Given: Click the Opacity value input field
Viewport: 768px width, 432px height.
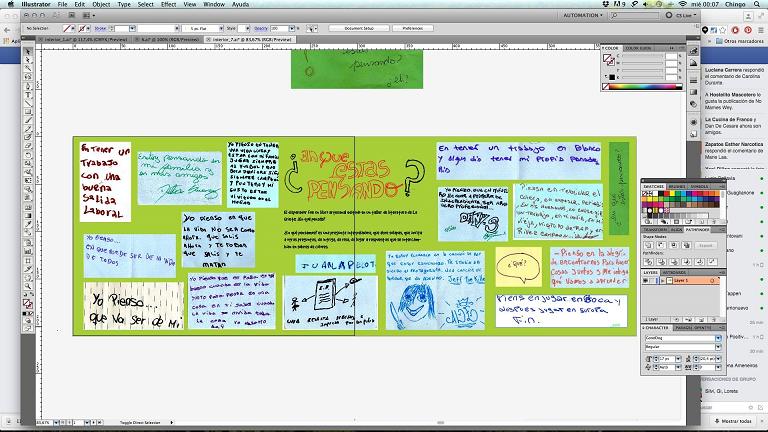Looking at the screenshot, I should coord(279,29).
